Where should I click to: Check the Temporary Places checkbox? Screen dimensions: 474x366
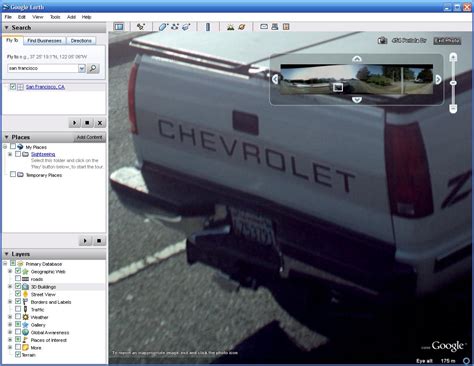pos(13,175)
